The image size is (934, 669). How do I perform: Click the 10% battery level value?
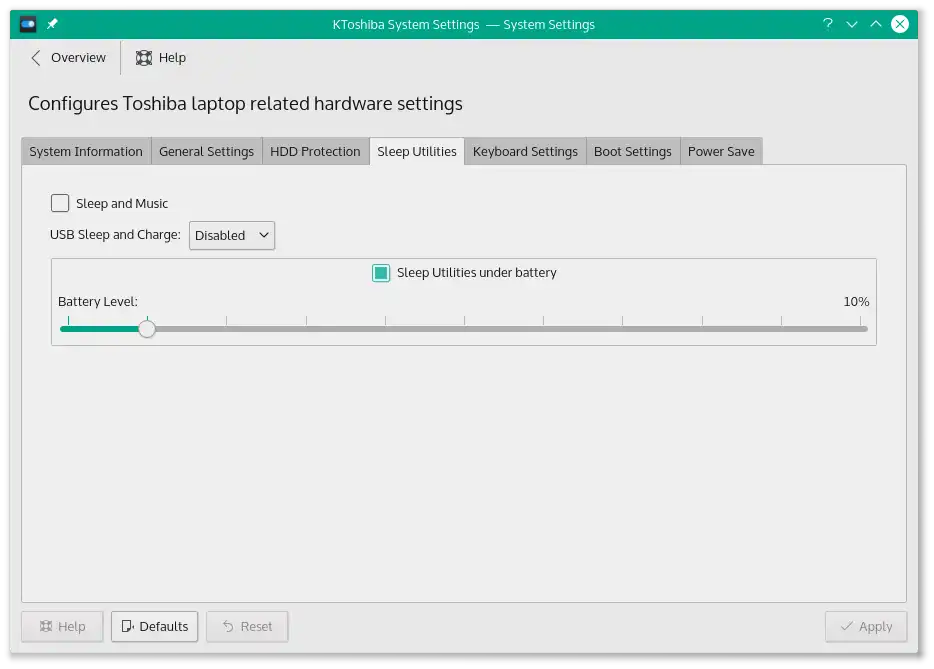click(856, 301)
